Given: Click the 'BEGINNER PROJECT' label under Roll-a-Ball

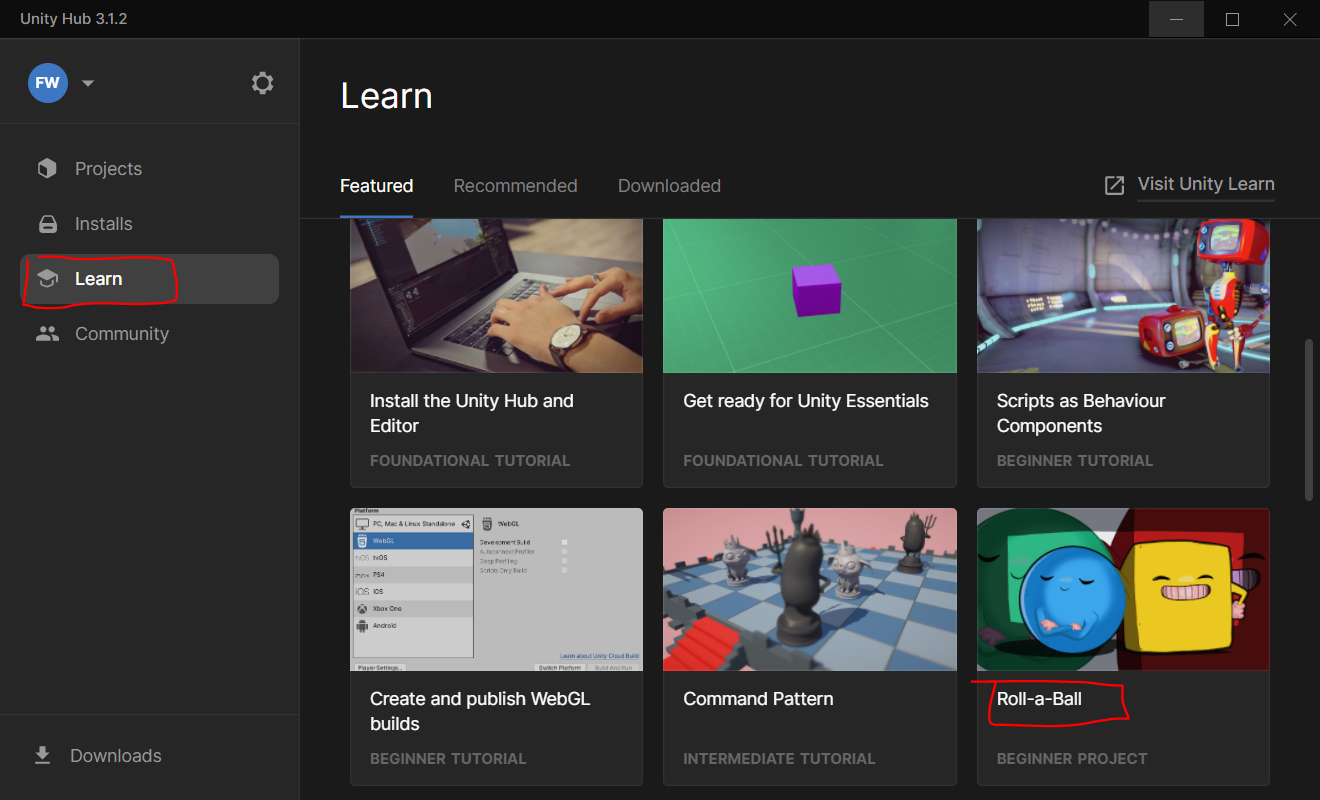Looking at the screenshot, I should [x=1072, y=759].
